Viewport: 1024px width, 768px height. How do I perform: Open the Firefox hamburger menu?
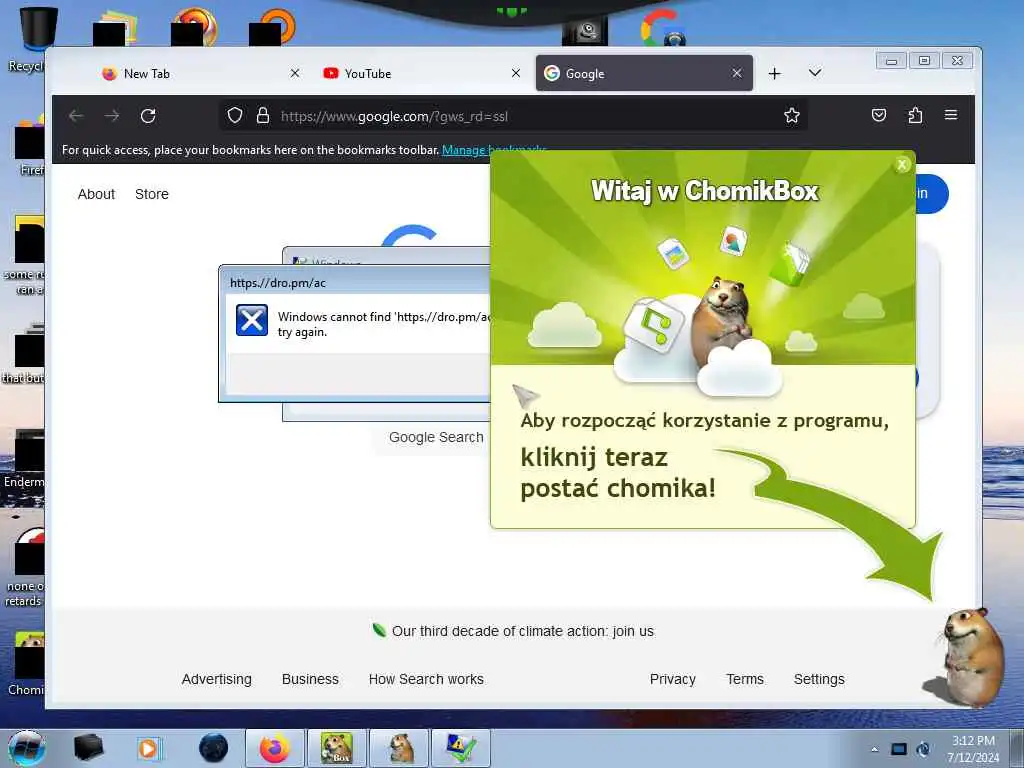(x=951, y=116)
